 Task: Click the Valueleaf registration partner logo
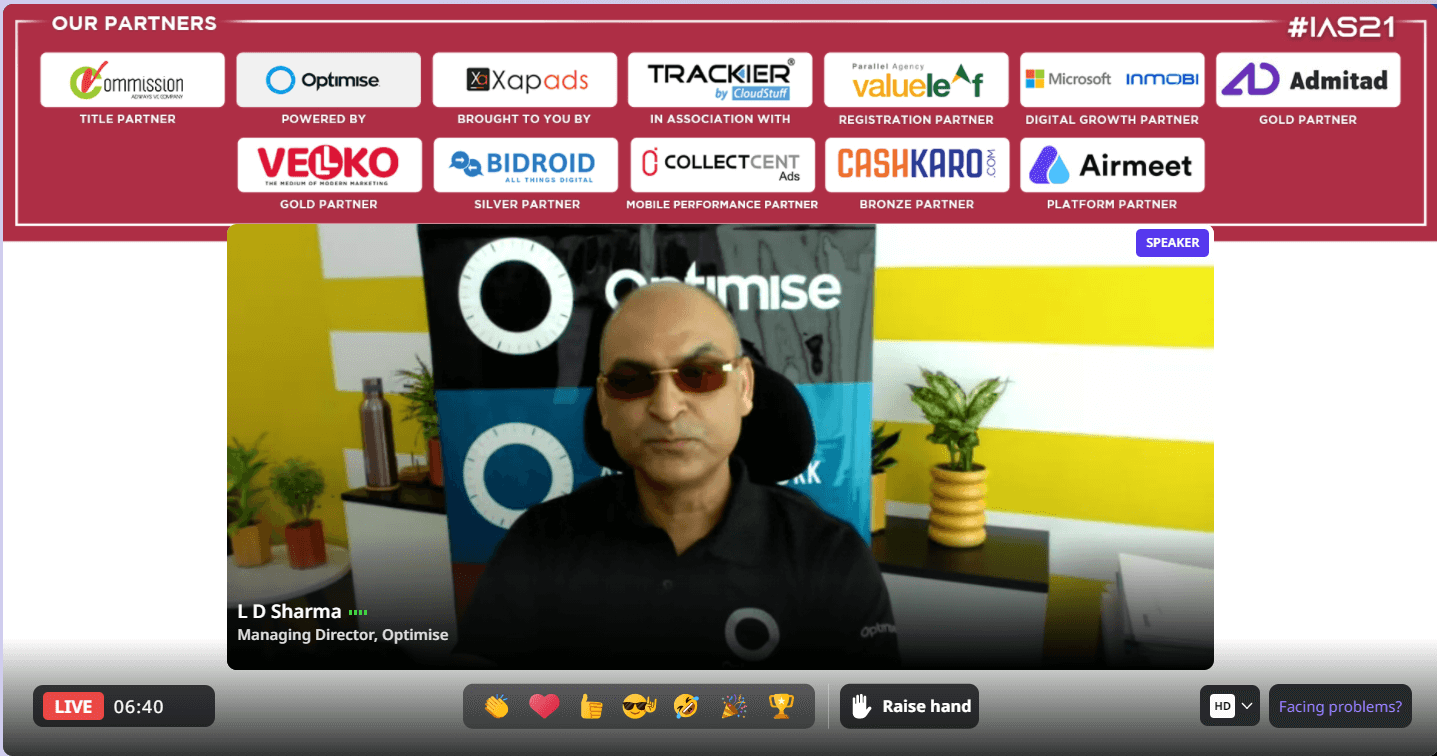pyautogui.click(x=916, y=80)
